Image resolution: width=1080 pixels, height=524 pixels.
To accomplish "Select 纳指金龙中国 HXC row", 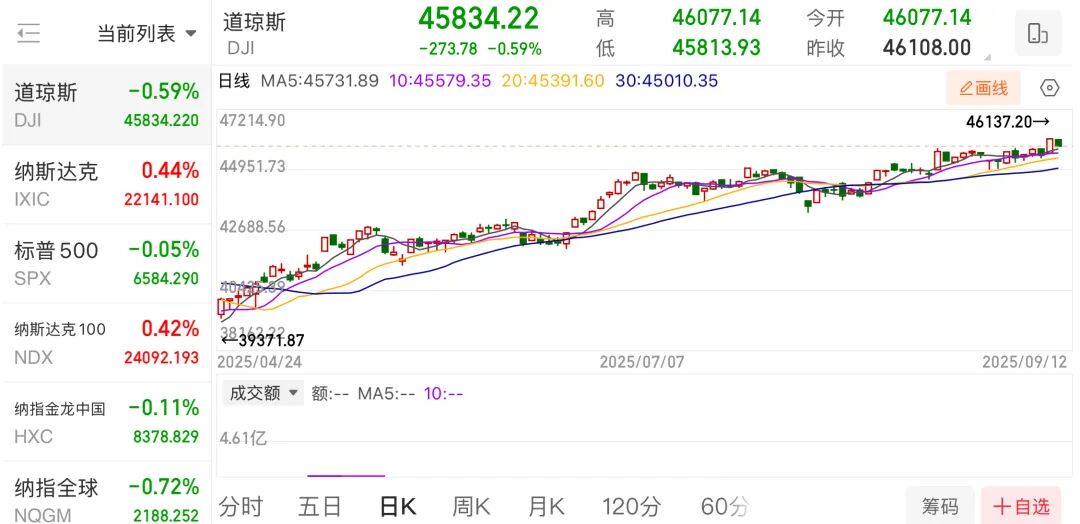I will (x=106, y=422).
